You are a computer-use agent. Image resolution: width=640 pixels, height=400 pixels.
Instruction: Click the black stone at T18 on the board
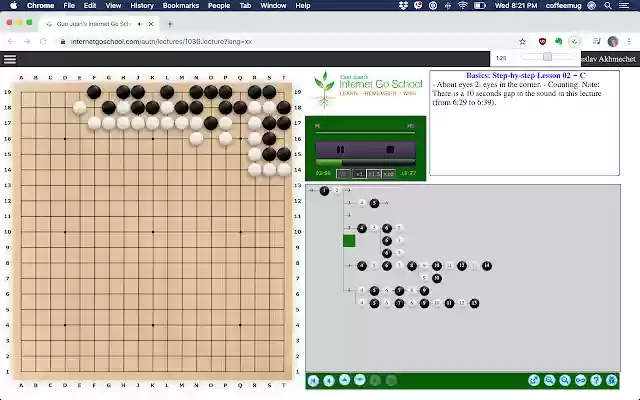[x=284, y=108]
